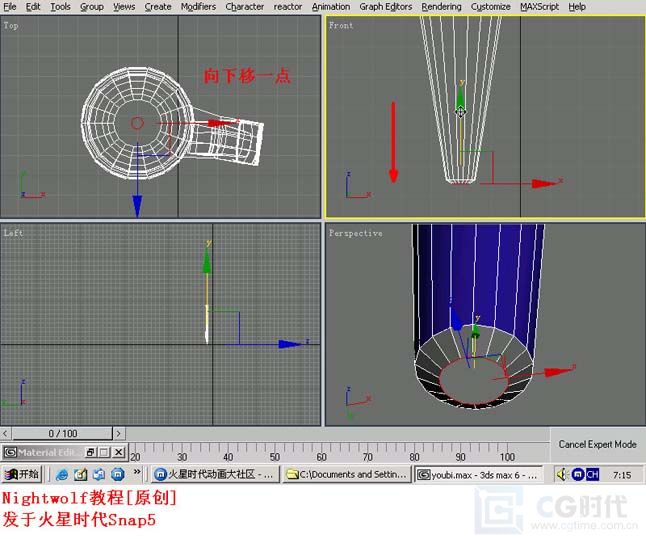Switch to C:\Documents and Settings taskbar window
Screen dimensions: 646x539
coord(347,475)
